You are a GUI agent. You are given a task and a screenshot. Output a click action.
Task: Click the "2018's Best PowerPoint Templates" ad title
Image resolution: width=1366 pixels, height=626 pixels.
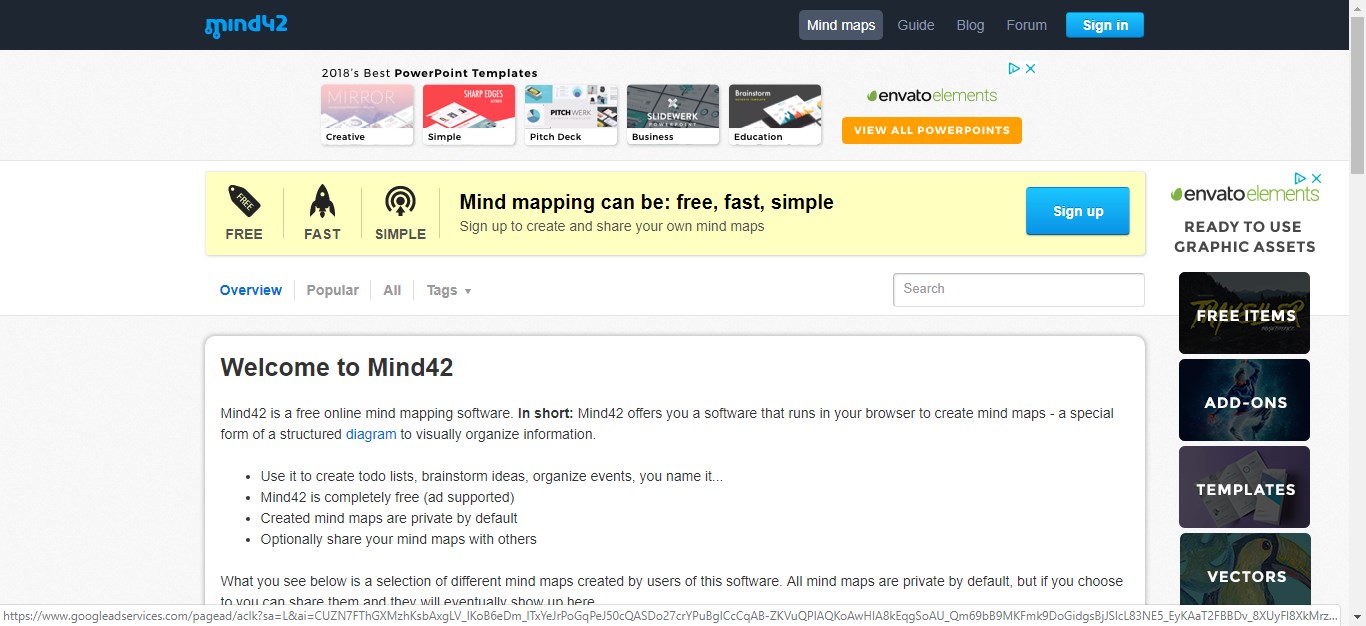click(x=430, y=73)
